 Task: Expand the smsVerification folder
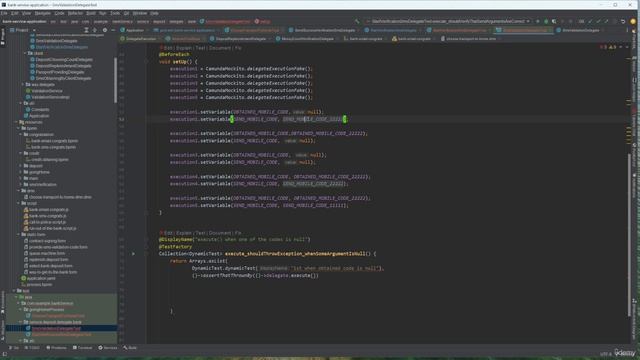coord(21,184)
